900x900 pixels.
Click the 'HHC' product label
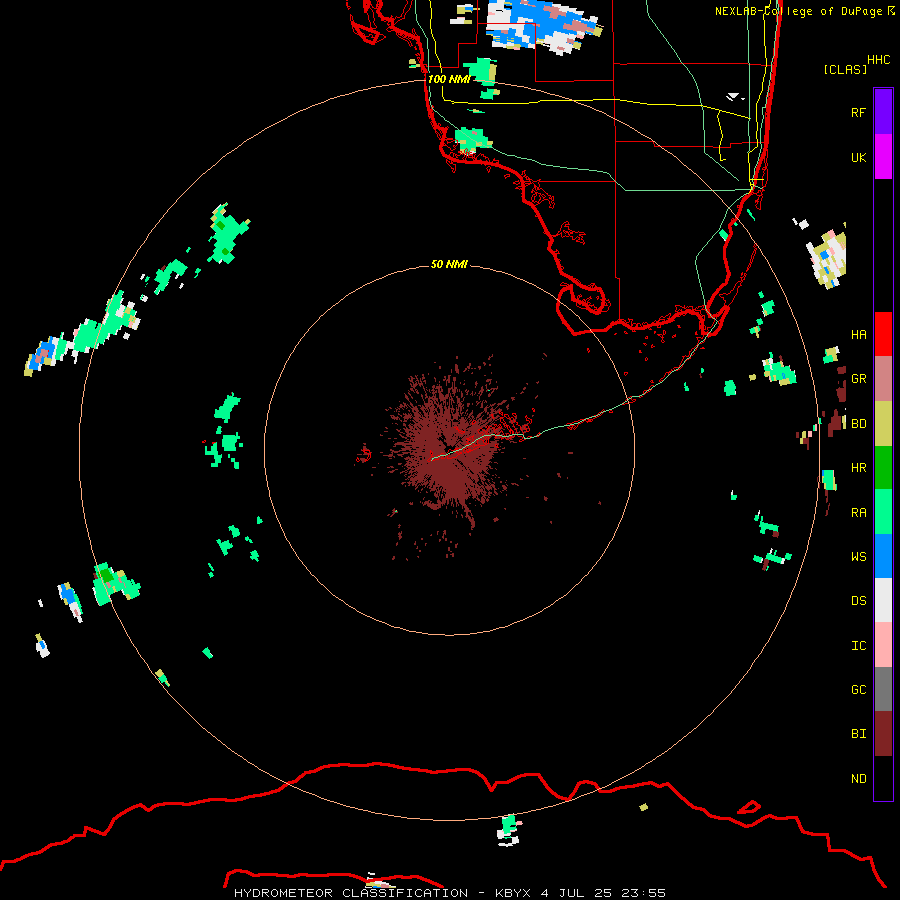tap(878, 60)
